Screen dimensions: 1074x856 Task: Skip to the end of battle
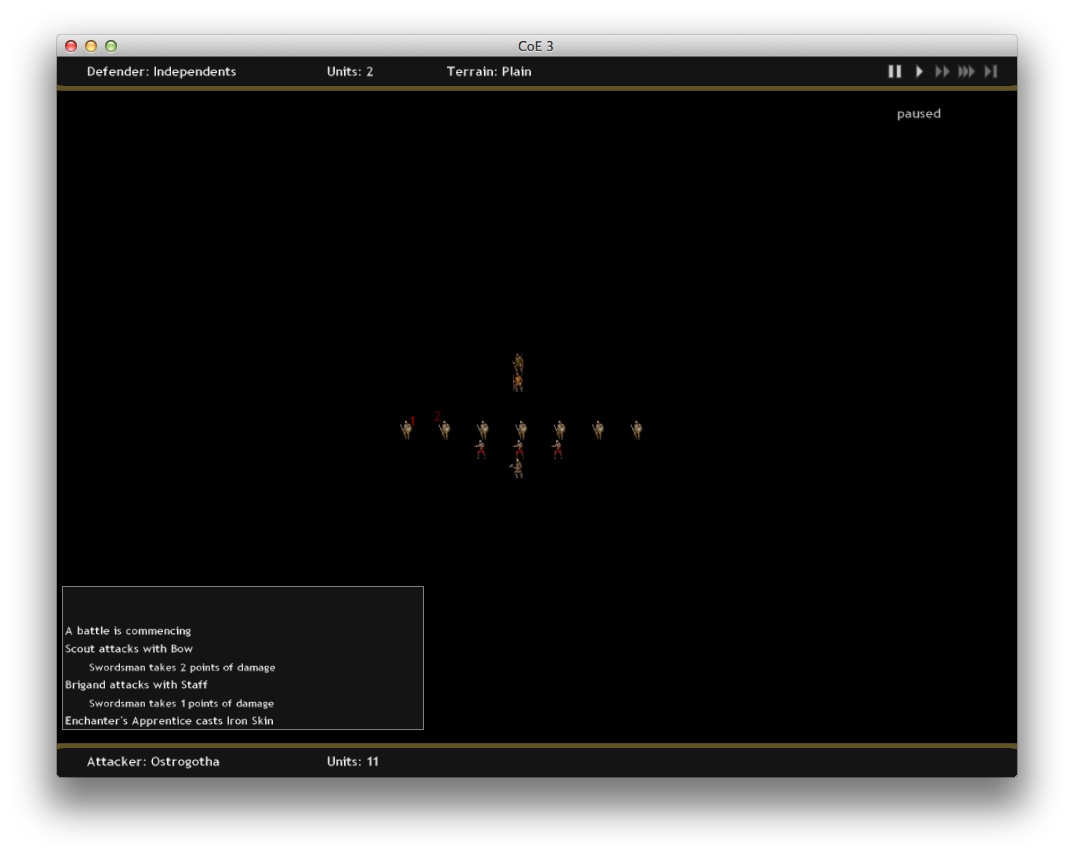(x=990, y=72)
